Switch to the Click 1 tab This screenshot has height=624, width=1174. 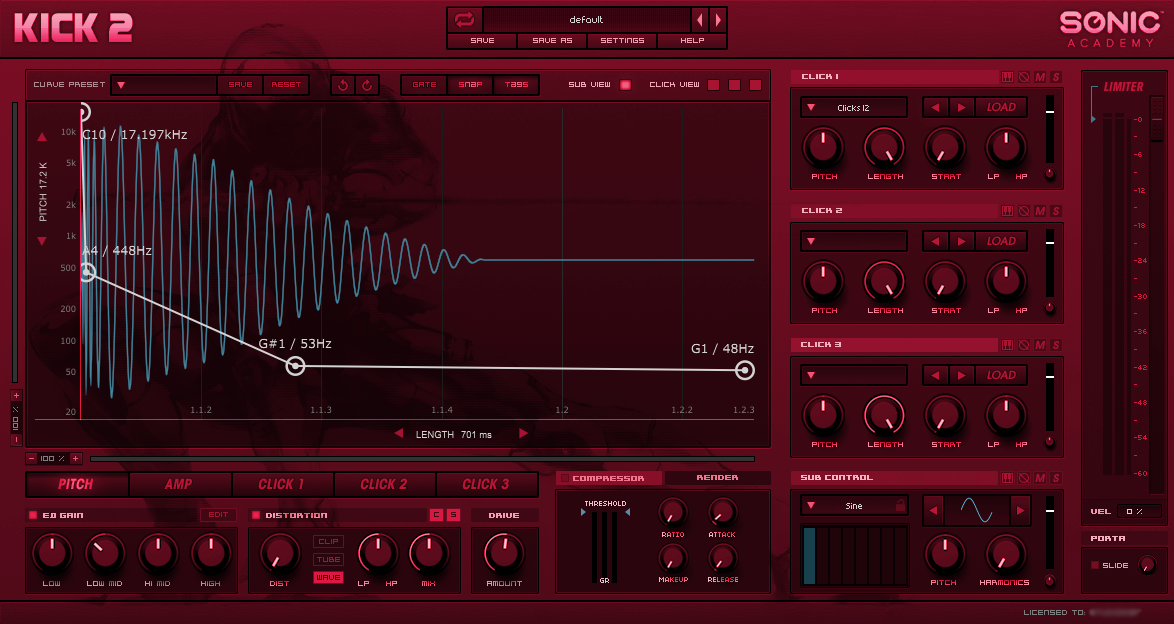point(282,484)
